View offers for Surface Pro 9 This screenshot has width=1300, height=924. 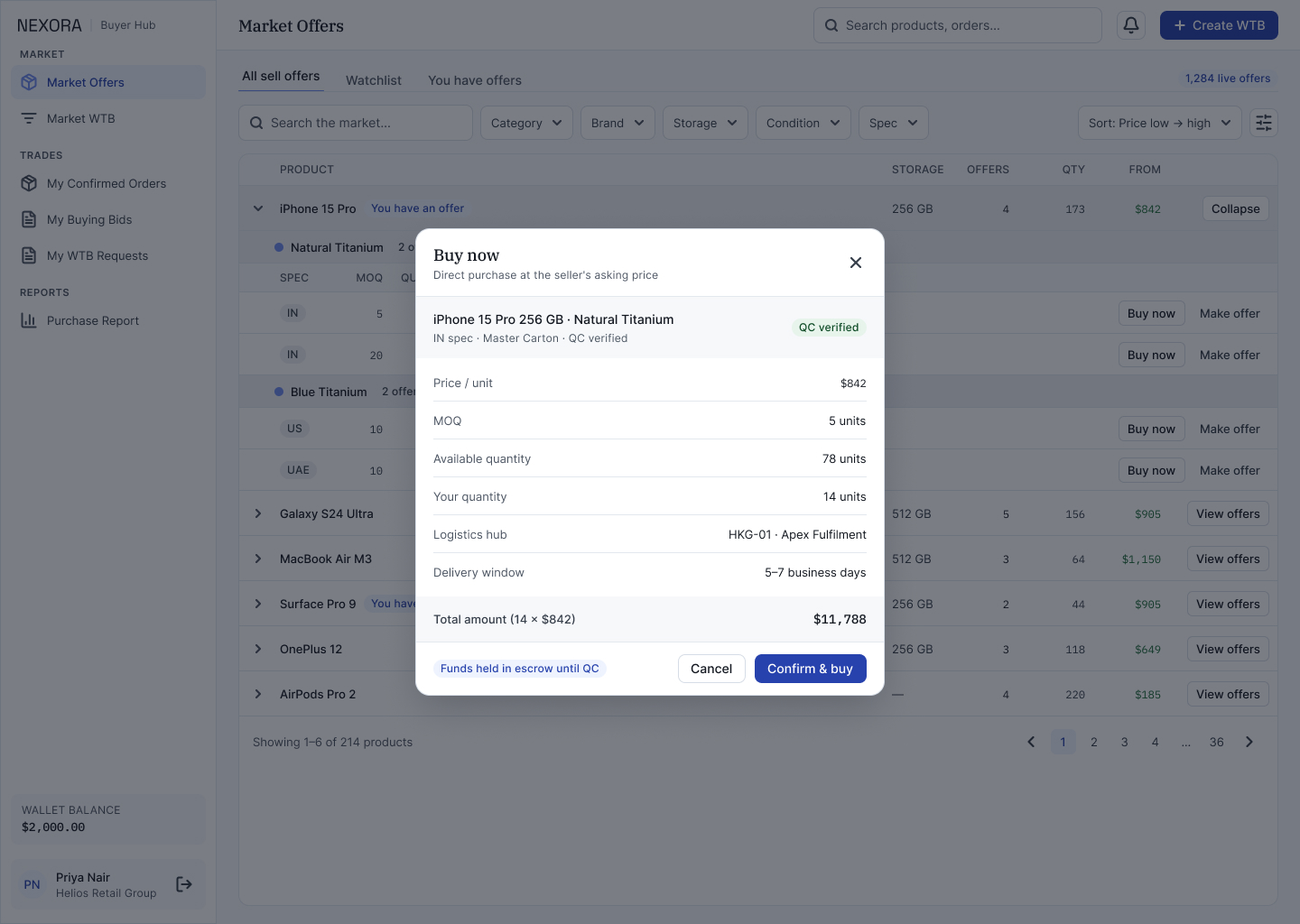pyautogui.click(x=1228, y=604)
